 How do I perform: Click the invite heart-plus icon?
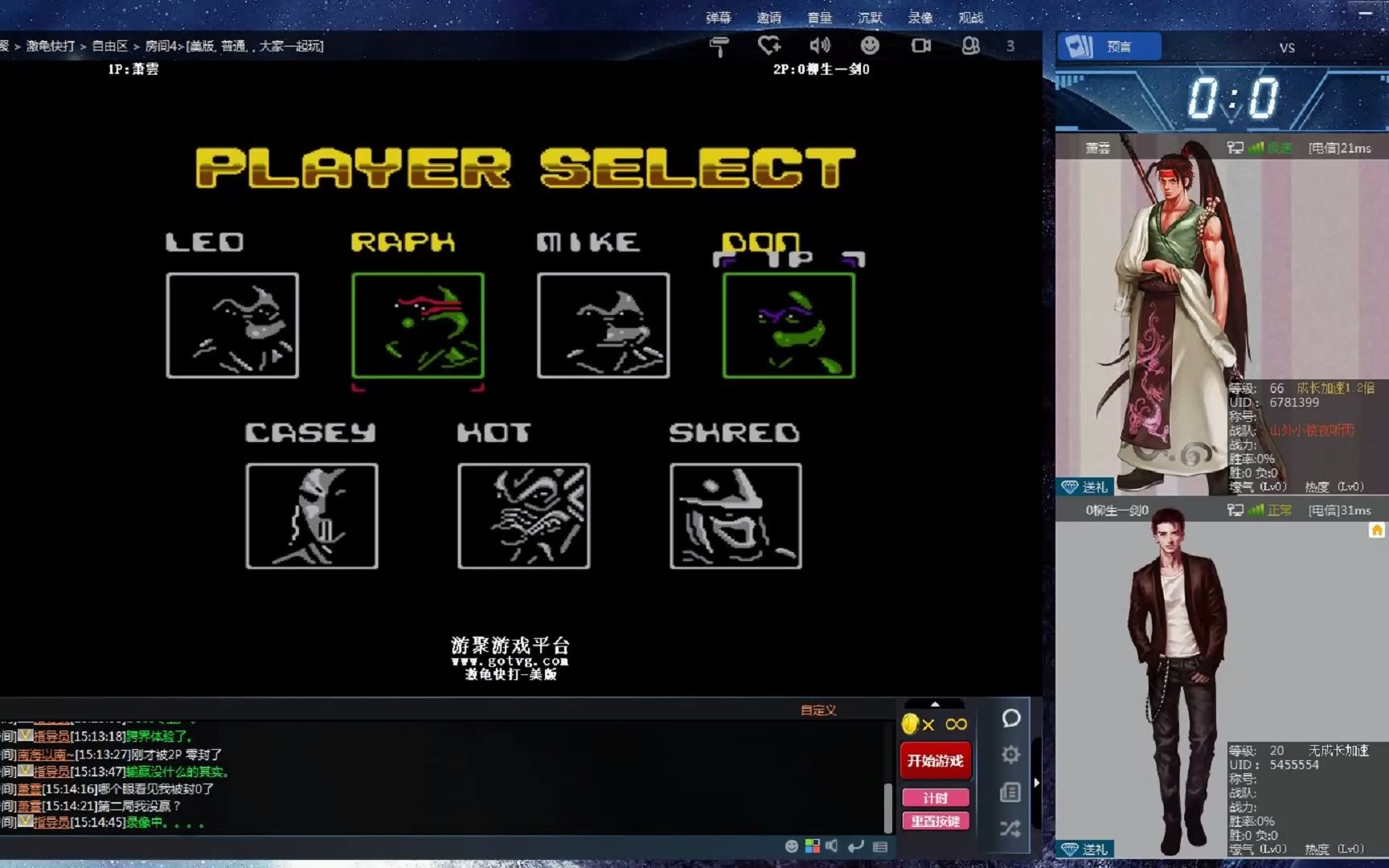click(x=769, y=46)
